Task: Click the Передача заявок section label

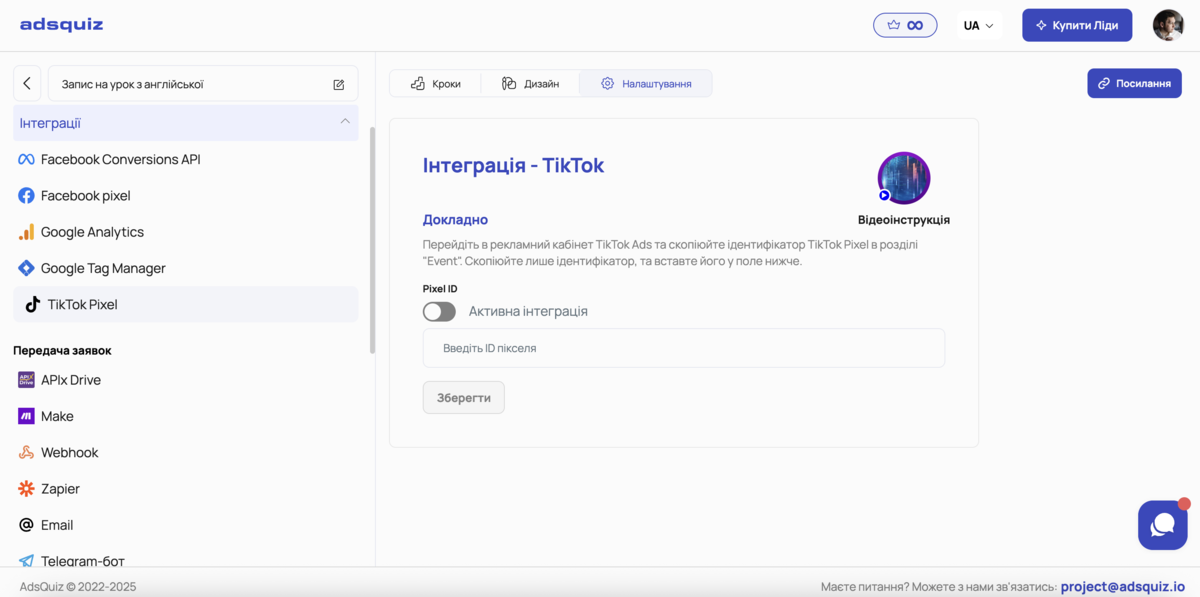Action: (62, 351)
